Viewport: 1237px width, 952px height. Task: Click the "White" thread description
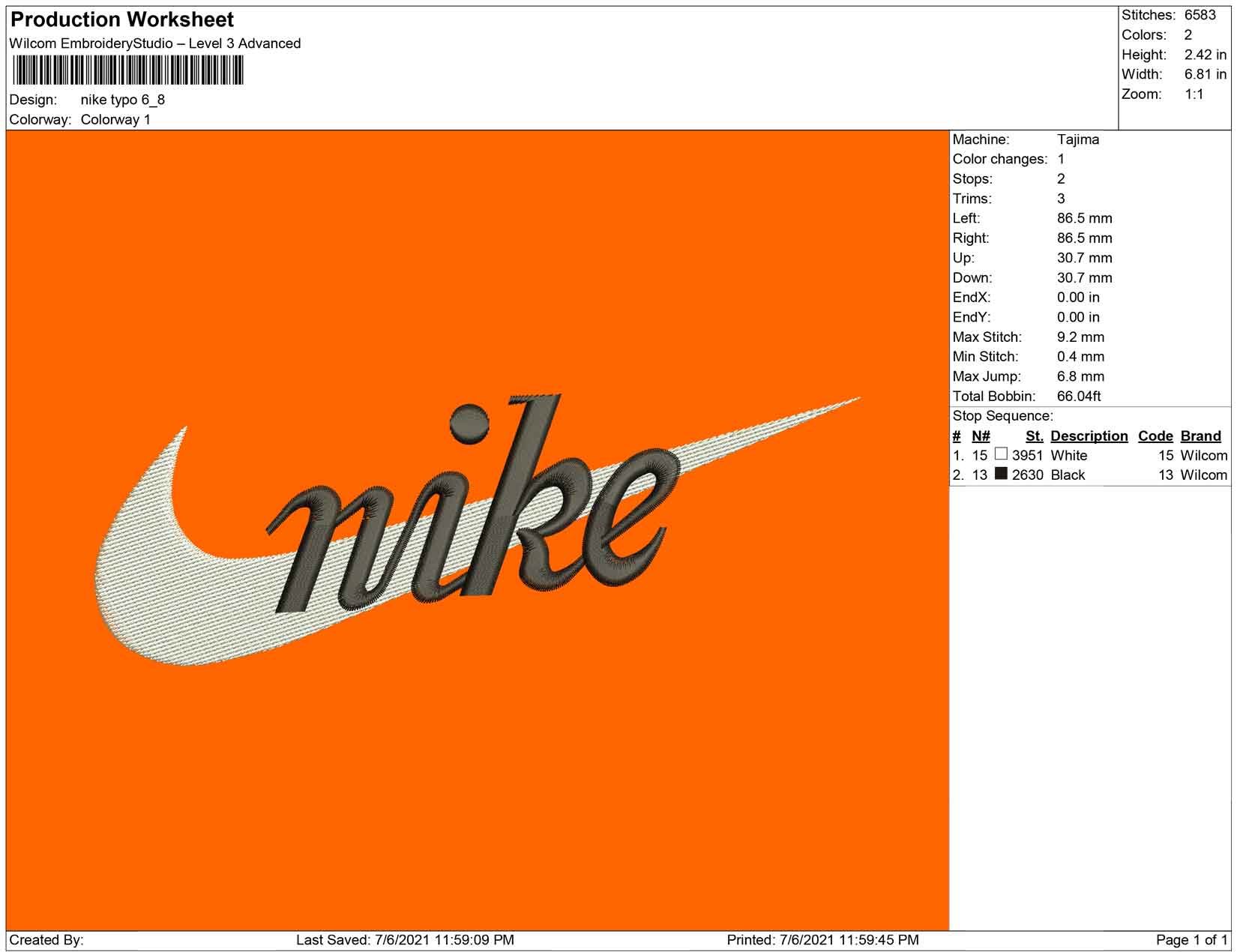(x=1069, y=455)
